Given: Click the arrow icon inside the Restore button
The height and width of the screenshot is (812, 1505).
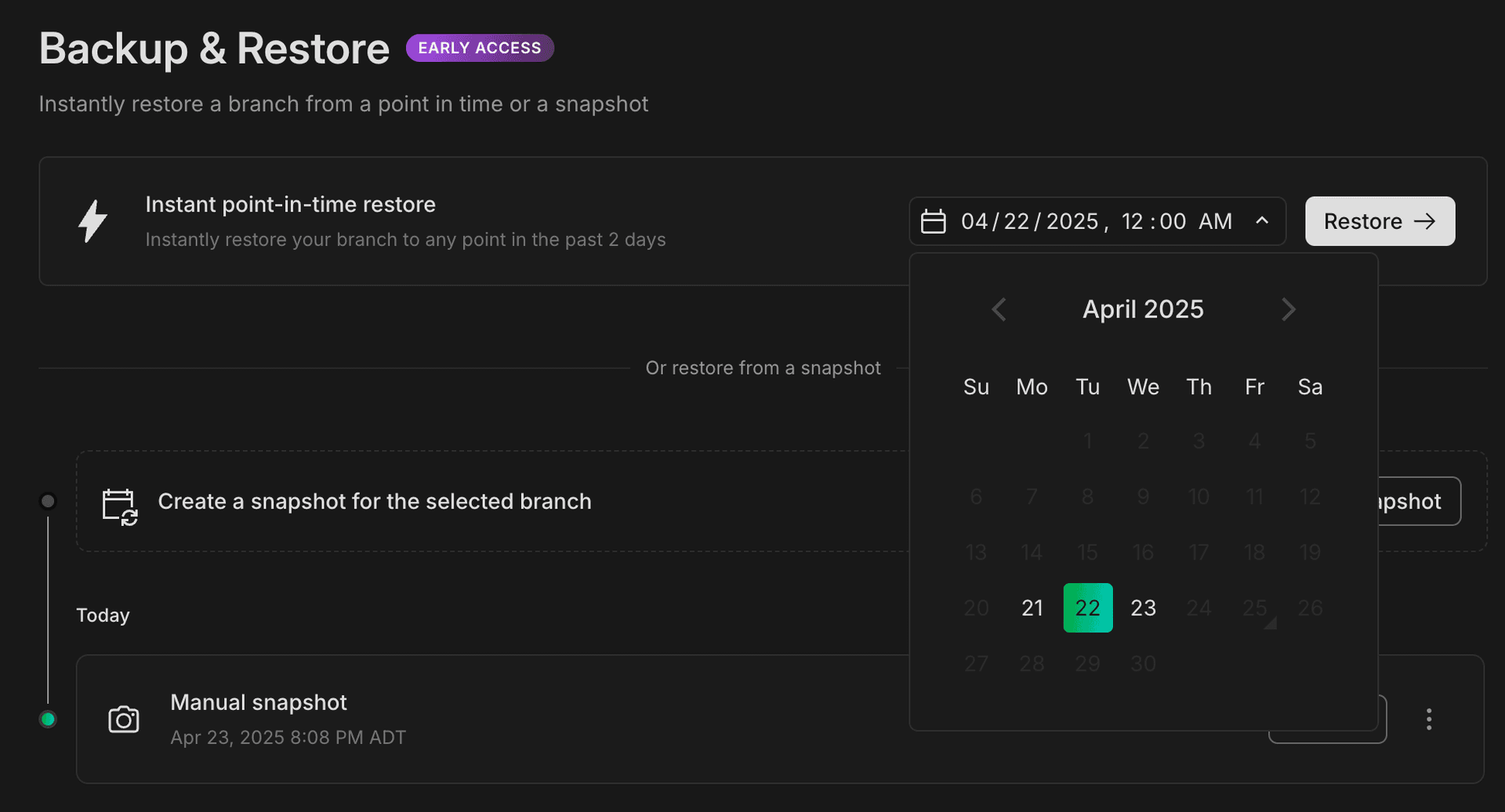Looking at the screenshot, I should [1427, 221].
